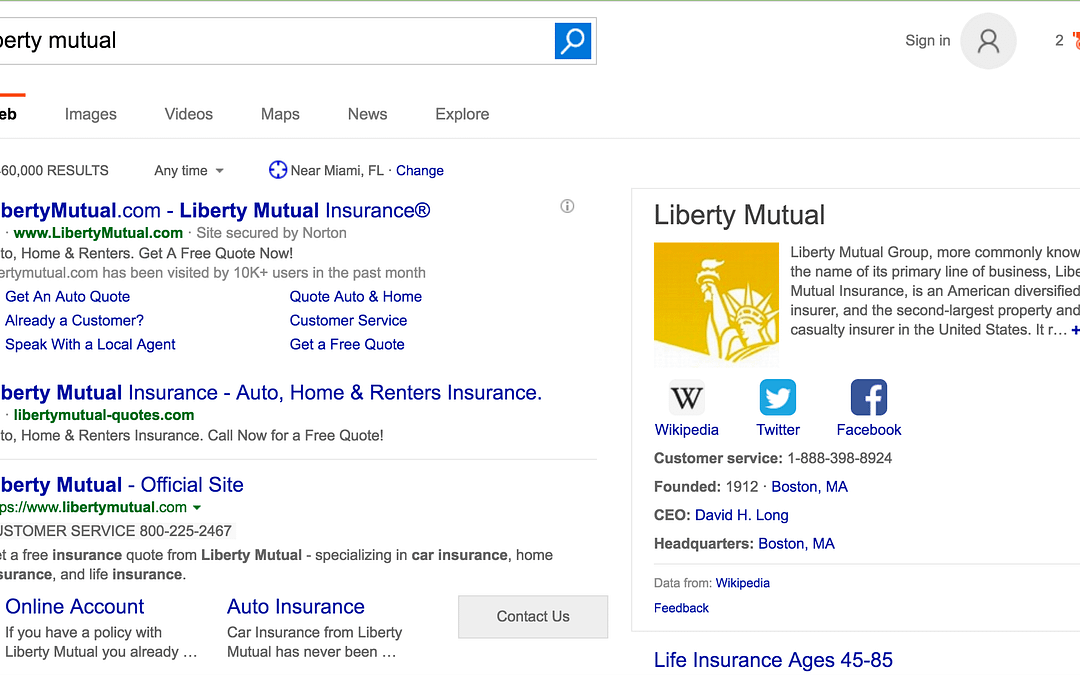Open the Facebook text link under icon

869,430
